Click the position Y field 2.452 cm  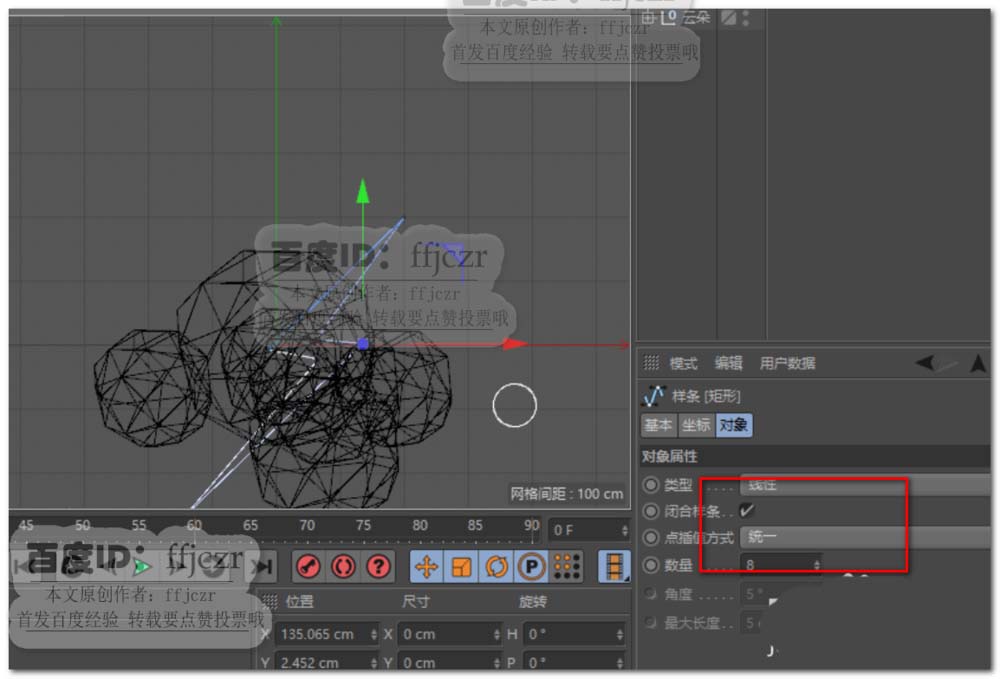pos(328,662)
